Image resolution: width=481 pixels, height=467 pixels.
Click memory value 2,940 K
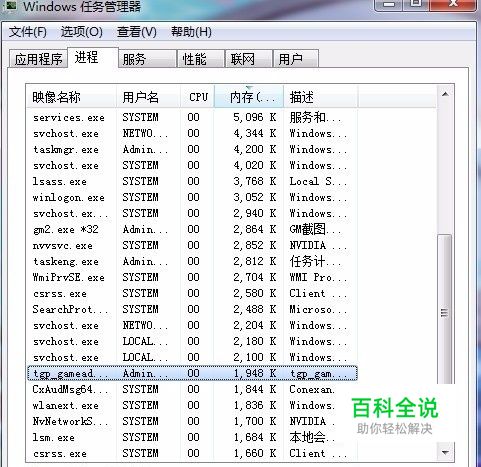pos(255,213)
